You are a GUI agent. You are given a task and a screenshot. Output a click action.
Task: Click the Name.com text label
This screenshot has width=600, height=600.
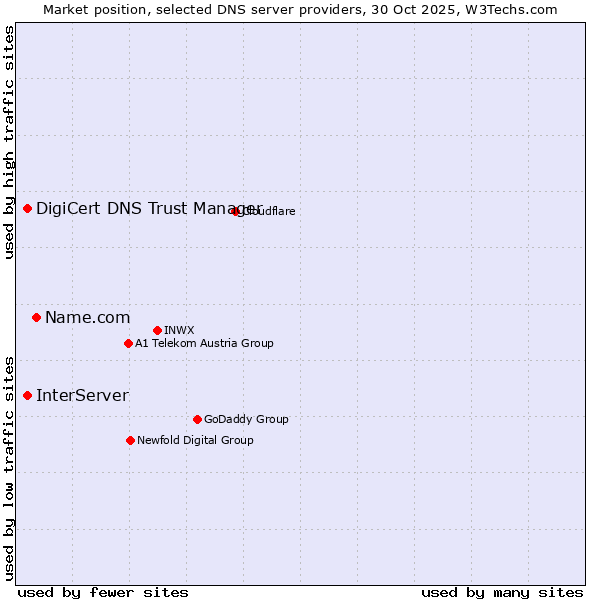coord(87,317)
